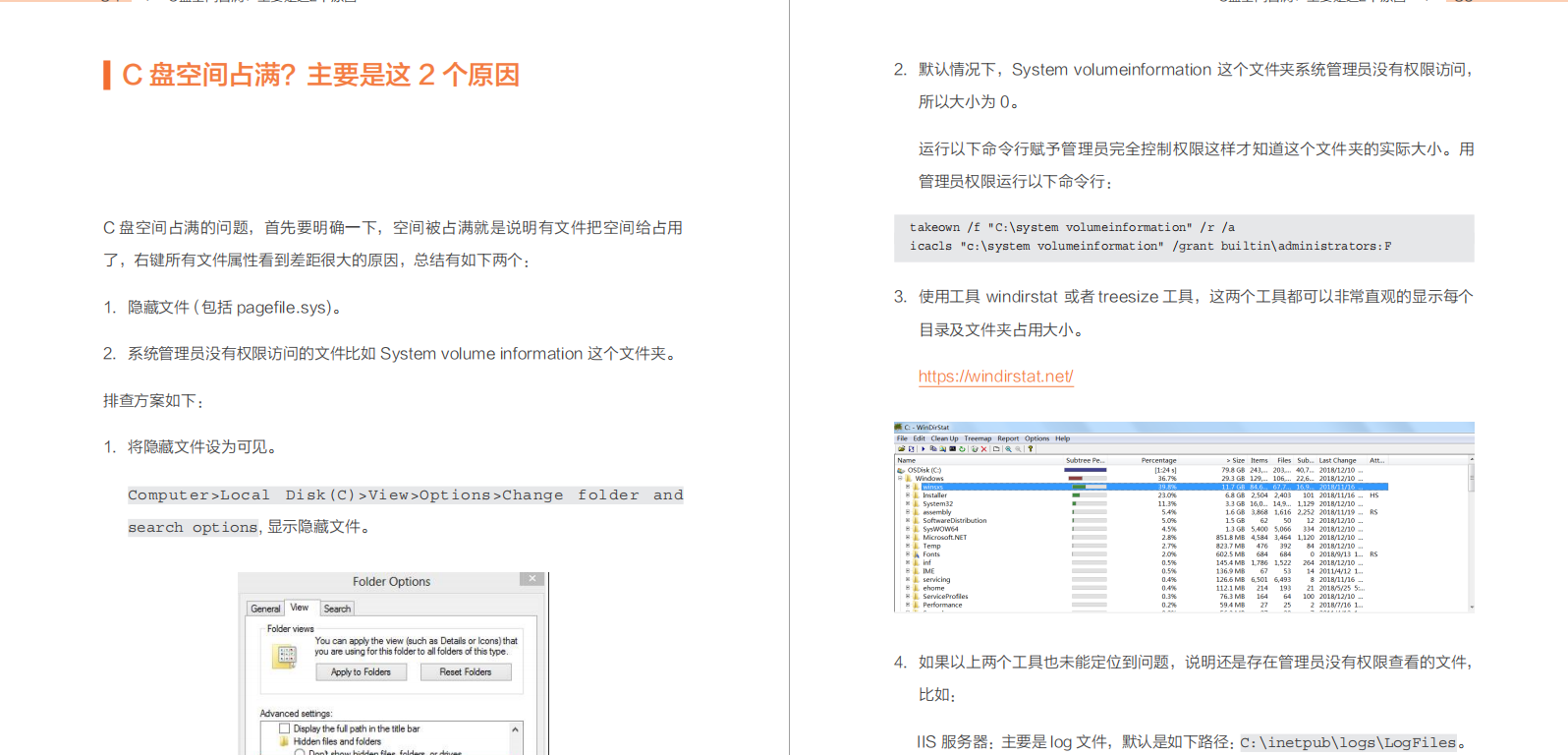Switch to the Search tab in Folder Options

point(337,609)
